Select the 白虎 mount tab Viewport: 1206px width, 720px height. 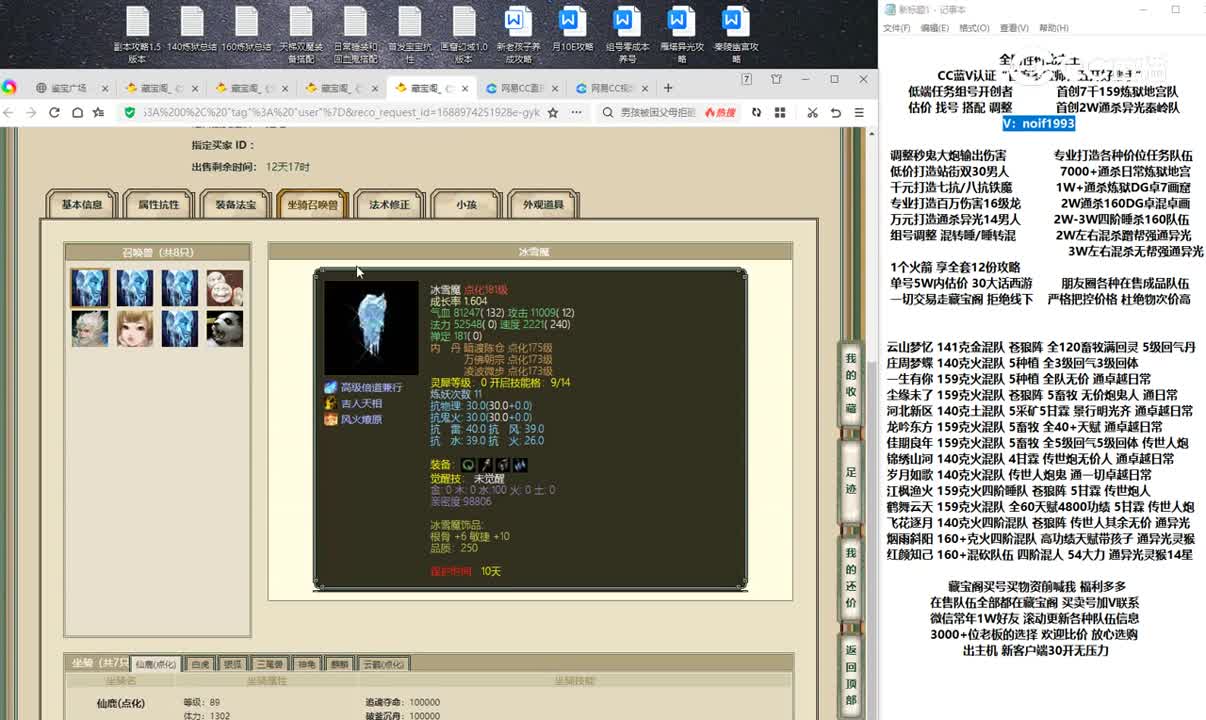click(200, 664)
